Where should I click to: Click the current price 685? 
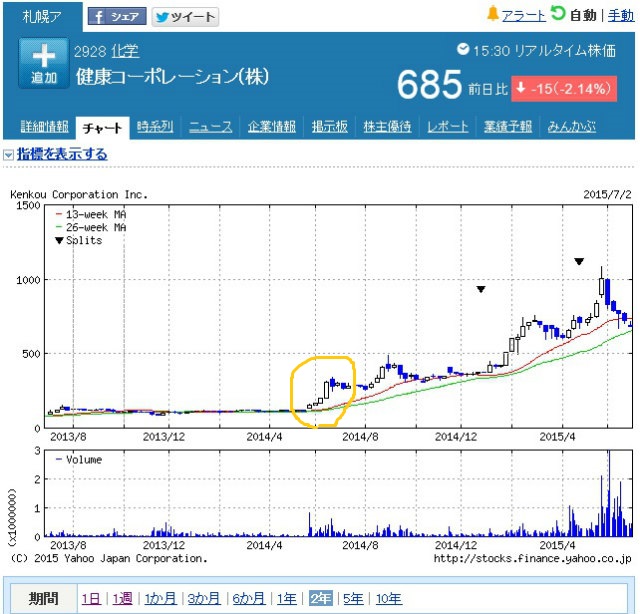430,85
